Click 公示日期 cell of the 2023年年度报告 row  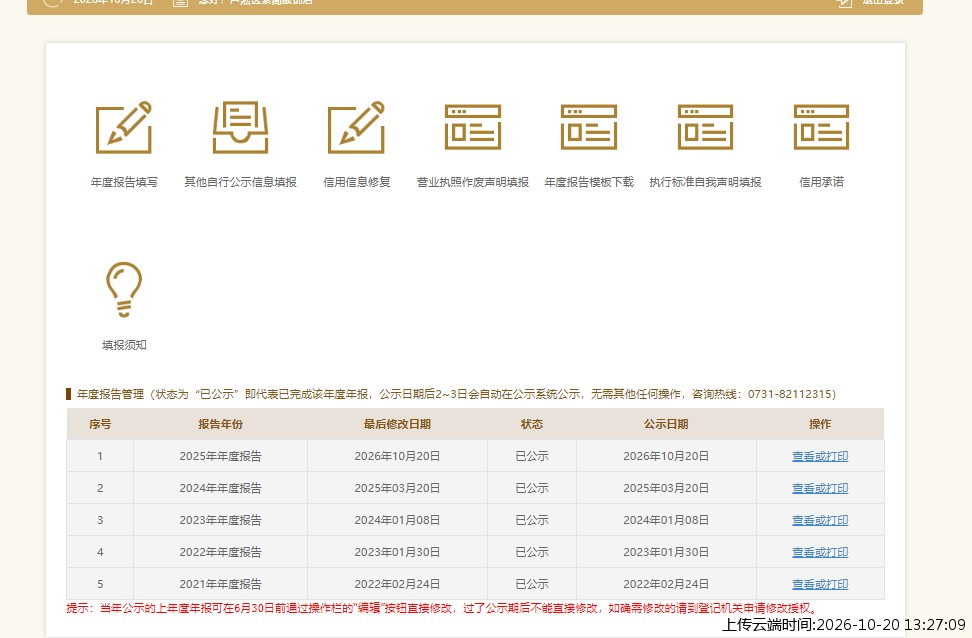pyautogui.click(x=666, y=520)
